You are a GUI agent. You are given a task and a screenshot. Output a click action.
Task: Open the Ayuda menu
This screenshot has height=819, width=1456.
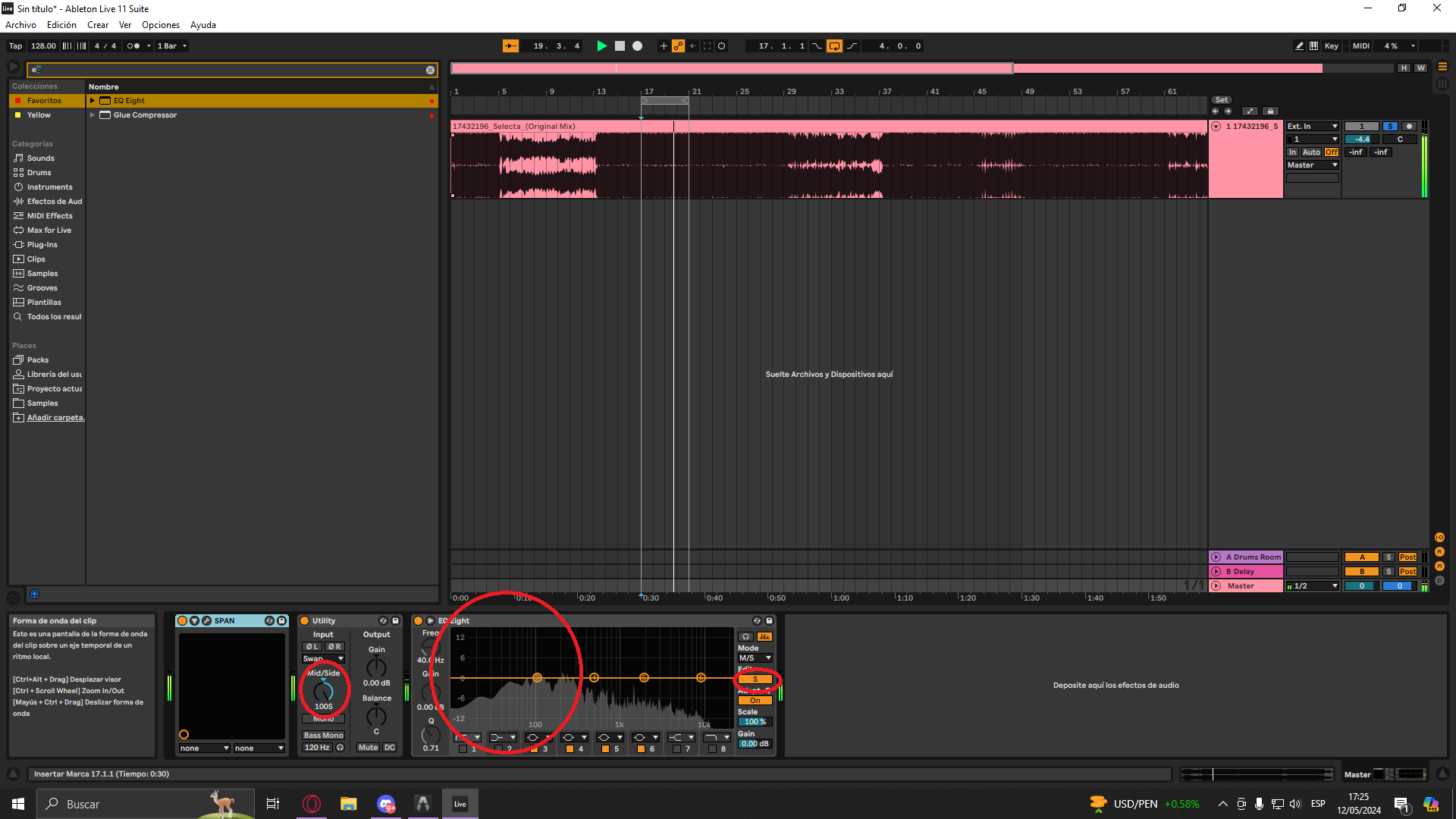click(x=203, y=25)
